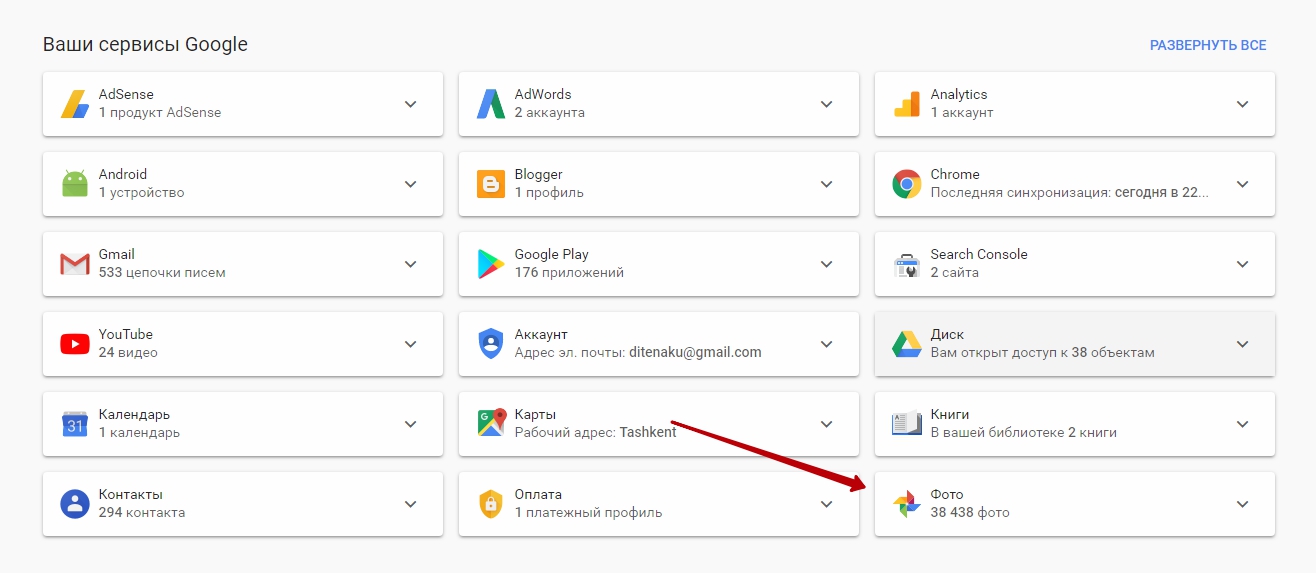Click the Chrome browser icon

pos(907,184)
